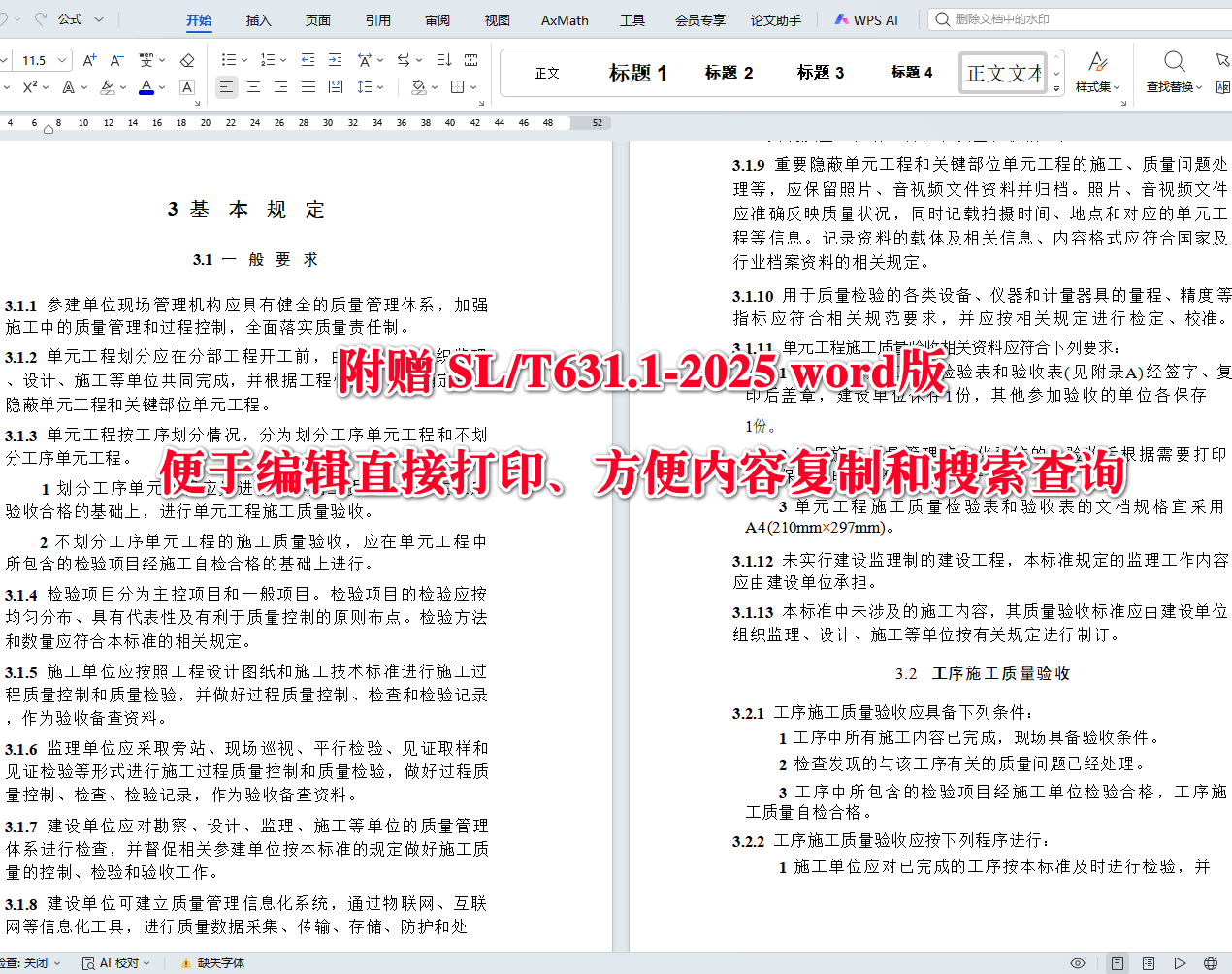
Task: Click search box 删除文档中的水印
Action: 1079,19
